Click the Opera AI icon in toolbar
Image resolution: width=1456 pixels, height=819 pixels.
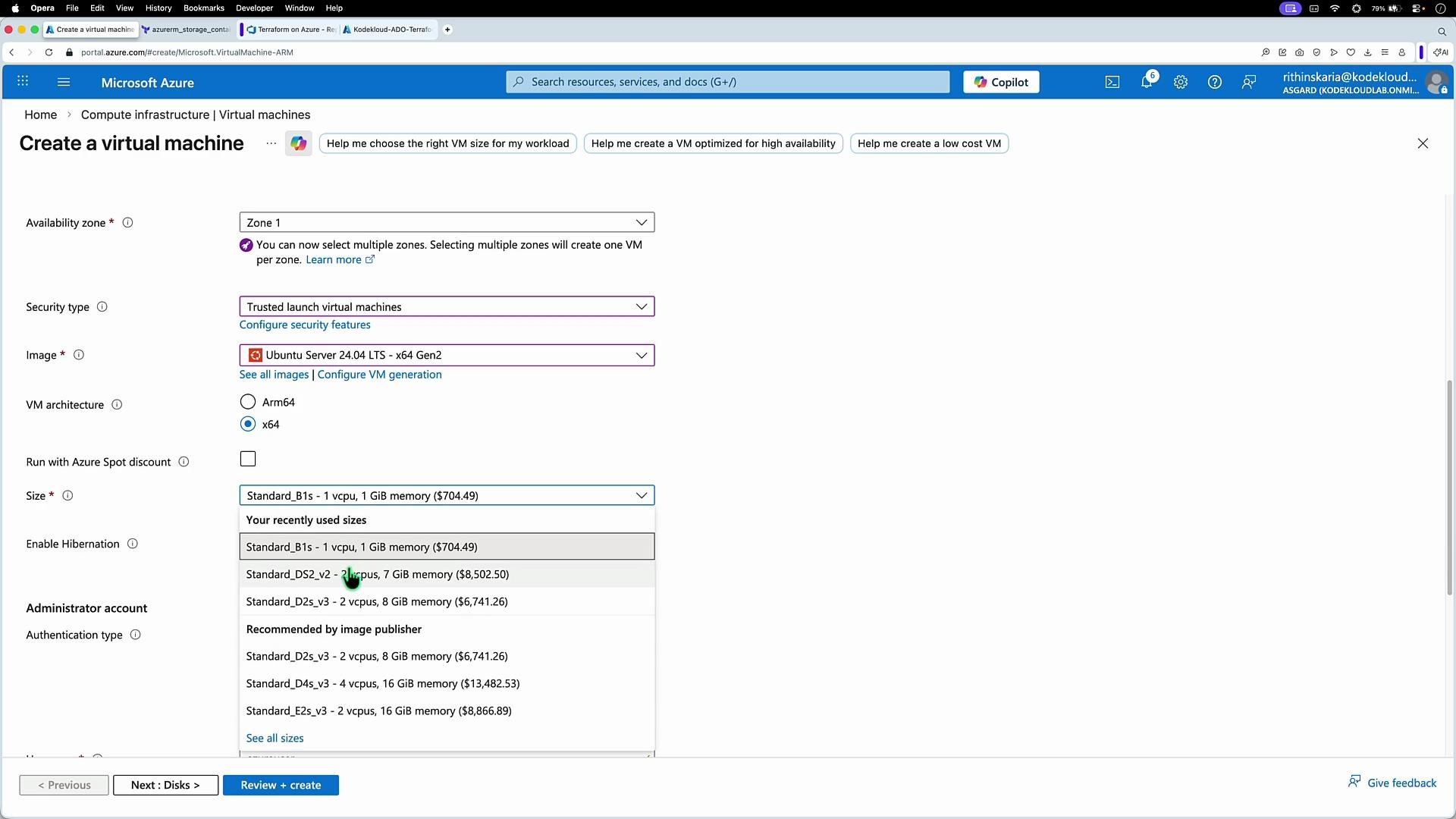1442,52
